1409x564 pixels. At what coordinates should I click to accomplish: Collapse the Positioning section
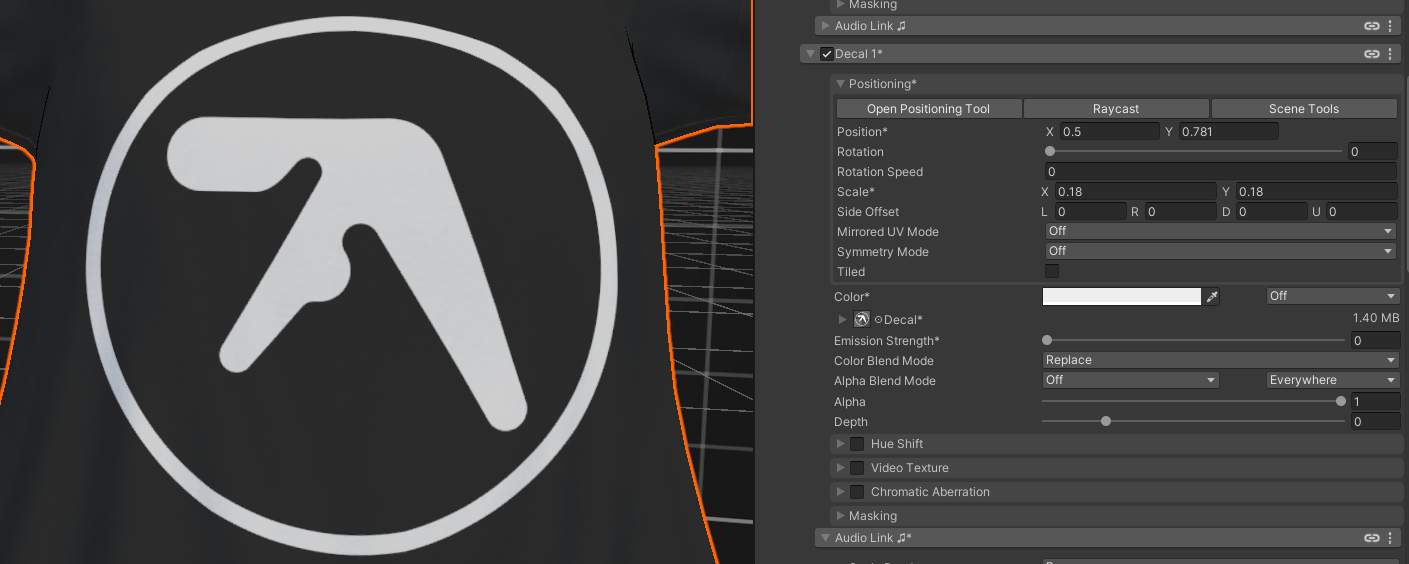[x=840, y=84]
